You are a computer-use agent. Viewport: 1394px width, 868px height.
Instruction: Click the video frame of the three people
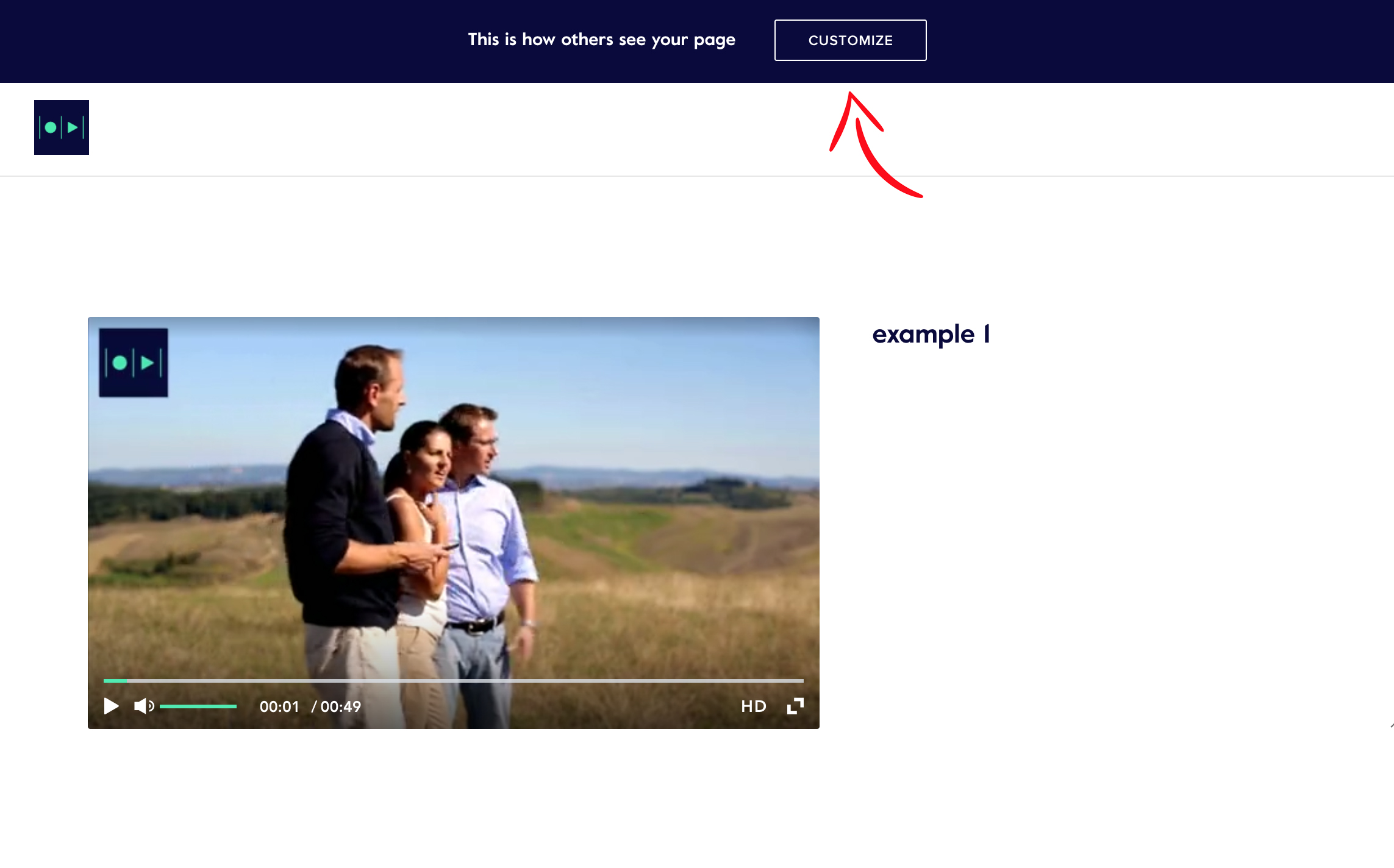pyautogui.click(x=454, y=522)
